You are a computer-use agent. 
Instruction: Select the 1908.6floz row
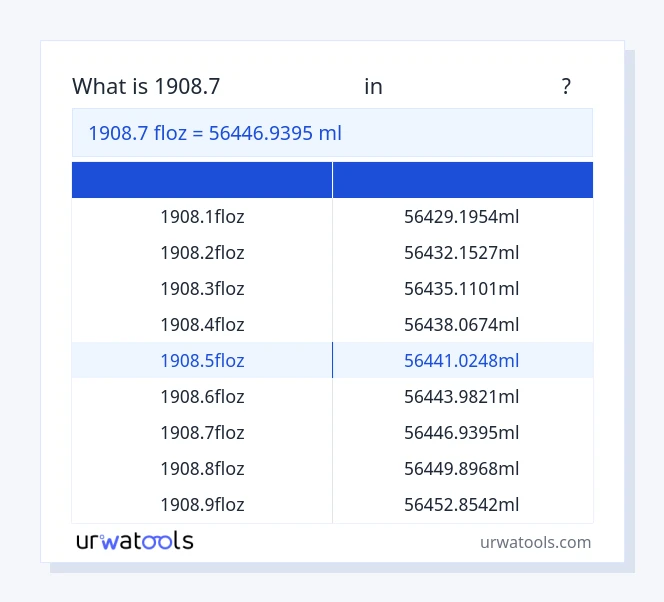(202, 397)
